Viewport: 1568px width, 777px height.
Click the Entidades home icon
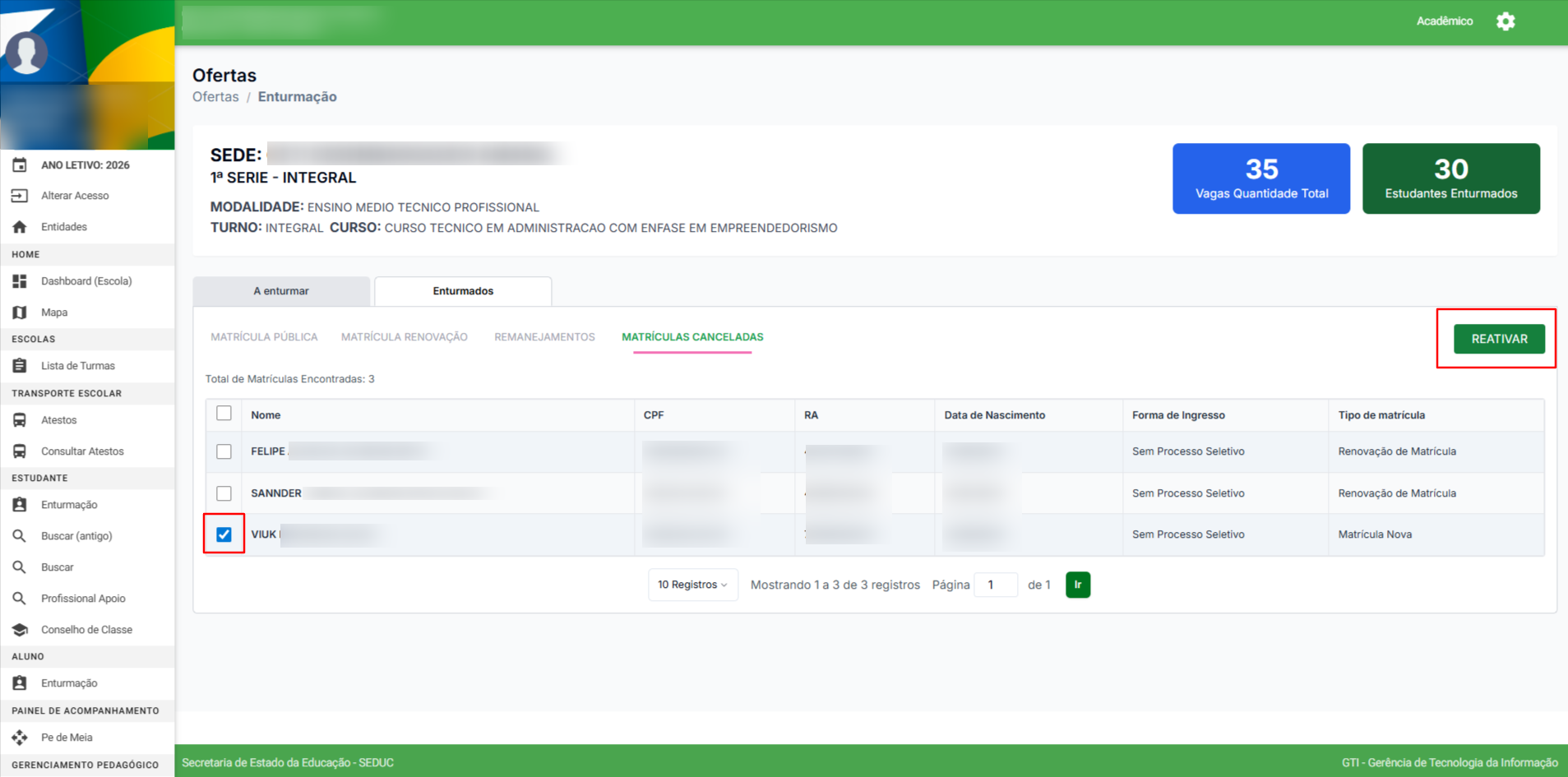point(20,227)
